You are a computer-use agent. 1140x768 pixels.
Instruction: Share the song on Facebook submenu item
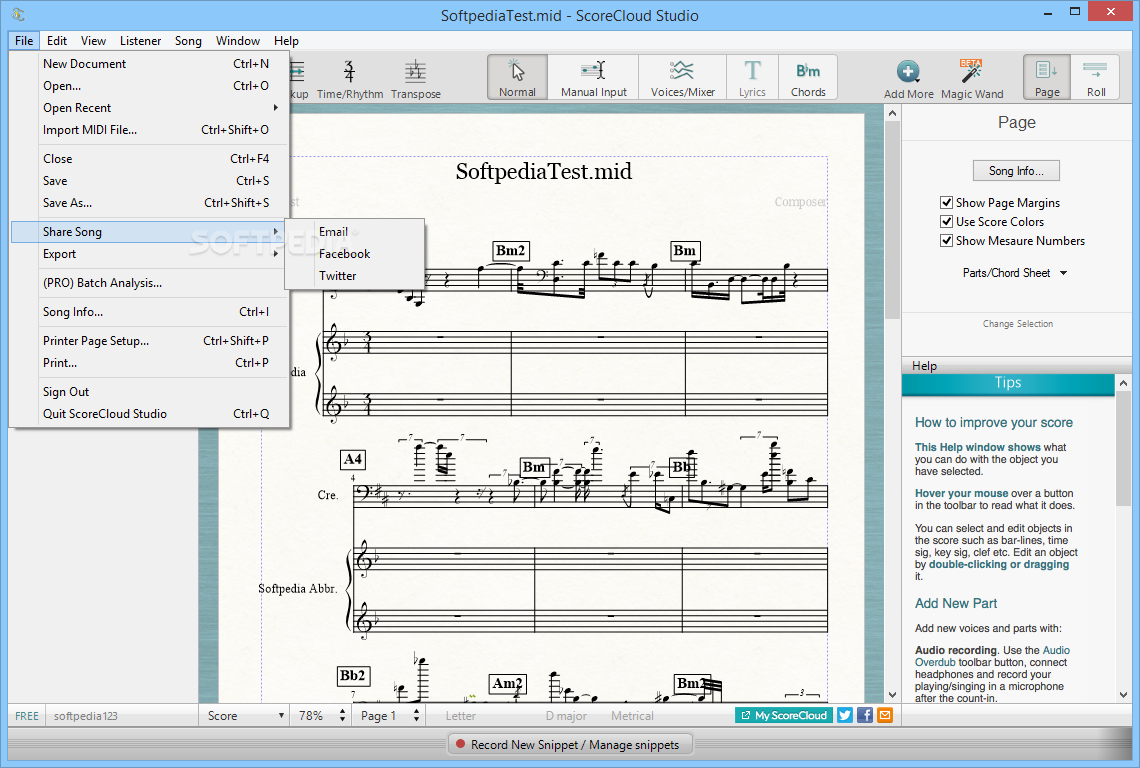tap(355, 254)
